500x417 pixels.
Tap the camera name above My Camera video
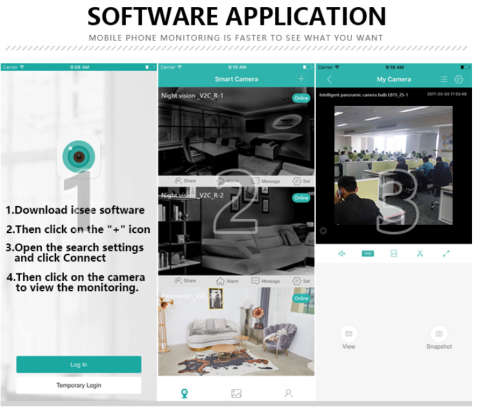coord(363,95)
